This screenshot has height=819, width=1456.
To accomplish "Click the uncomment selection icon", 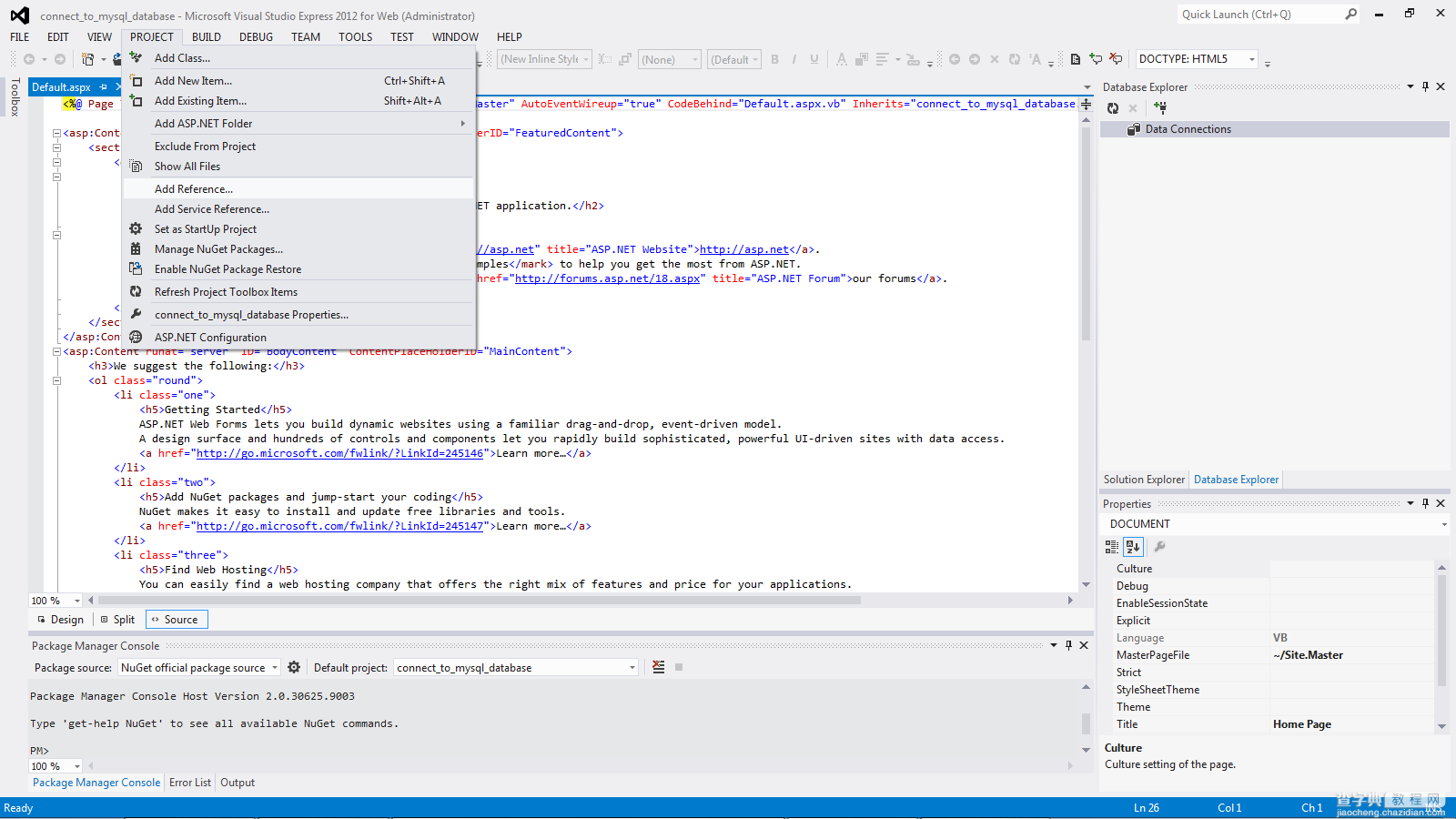I will [x=1116, y=59].
